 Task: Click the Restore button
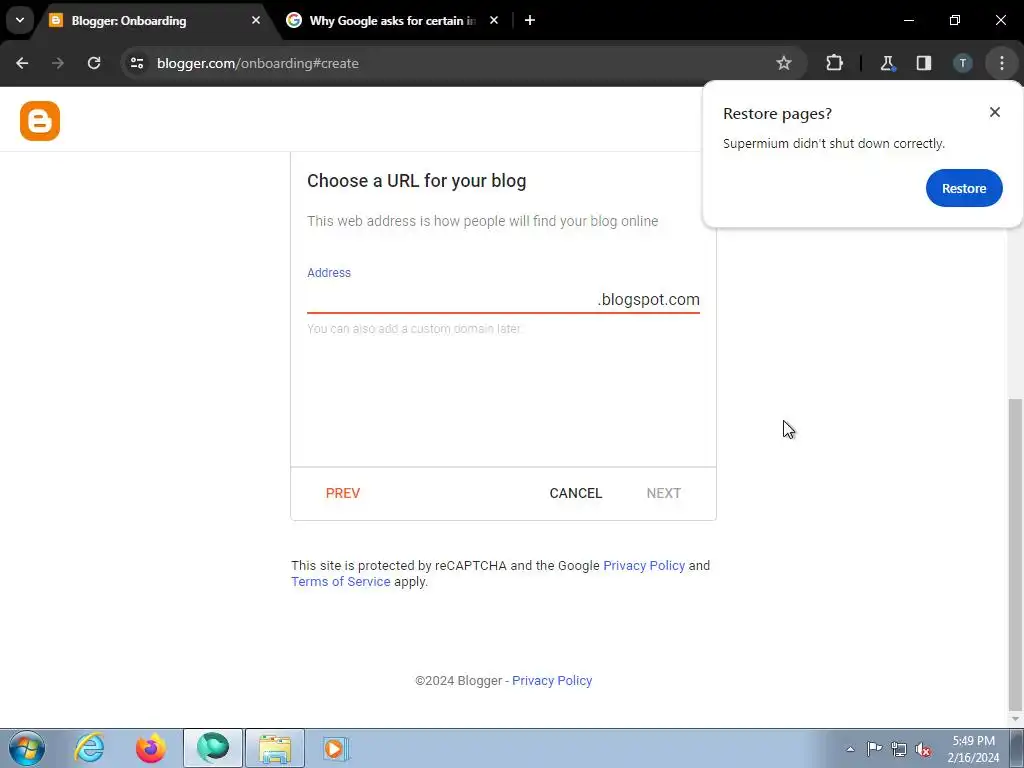964,188
